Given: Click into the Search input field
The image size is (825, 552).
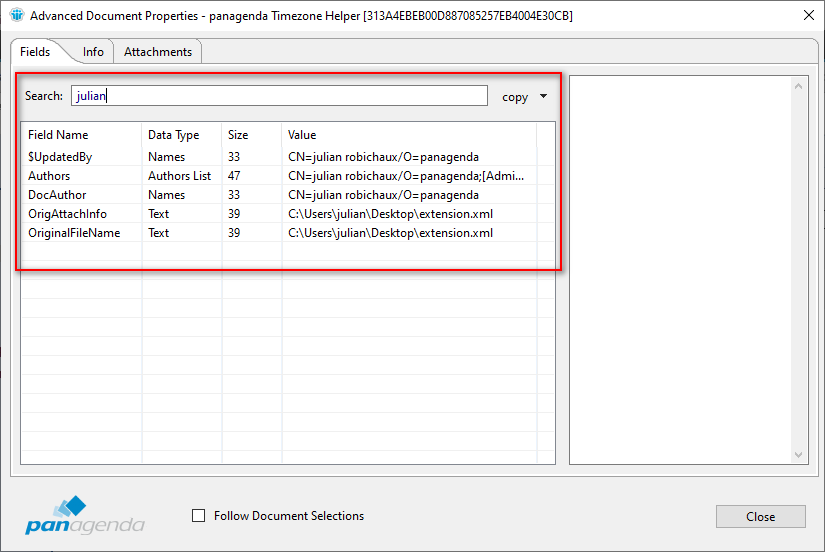Looking at the screenshot, I should tap(279, 96).
